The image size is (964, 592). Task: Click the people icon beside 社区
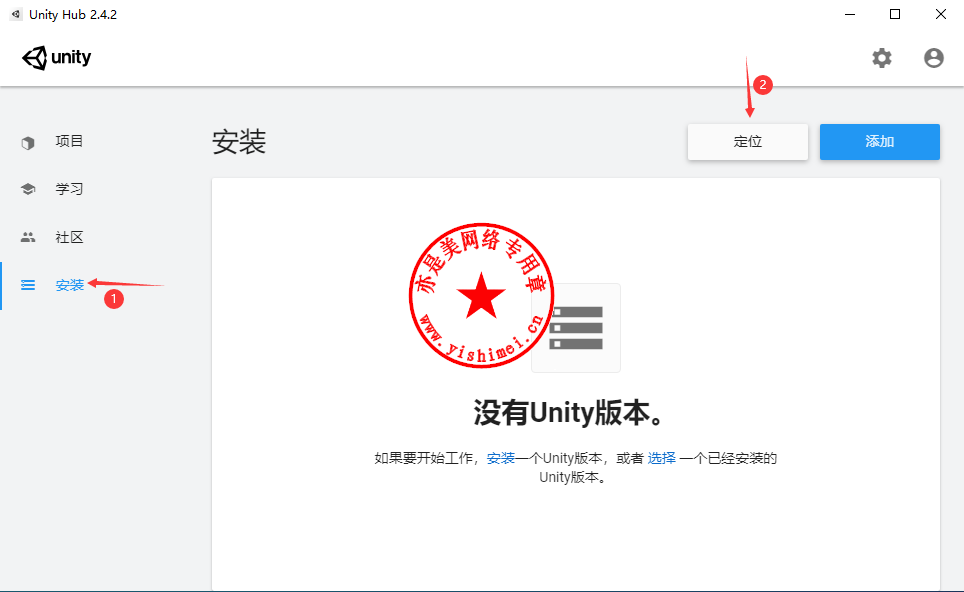28,237
